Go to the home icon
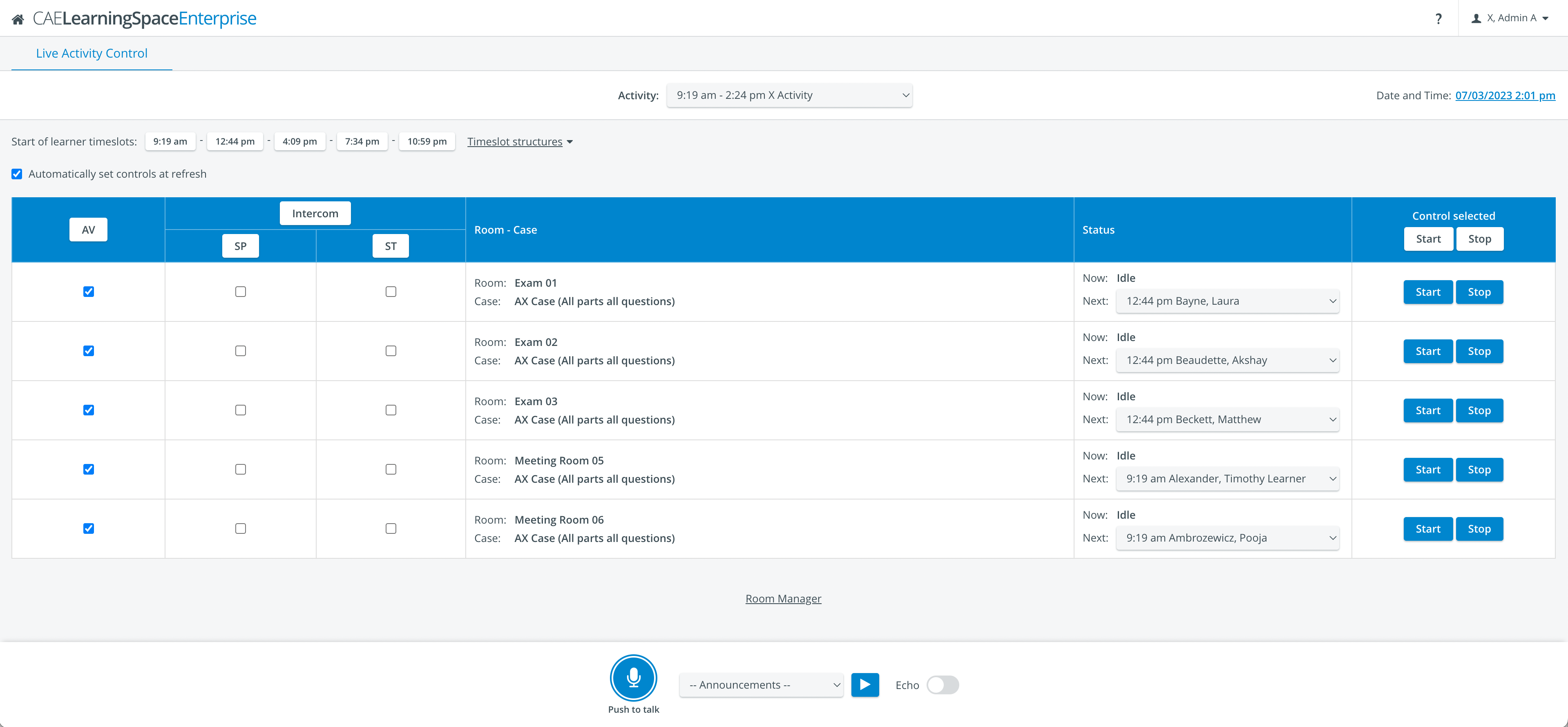The height and width of the screenshot is (727, 1568). tap(18, 19)
